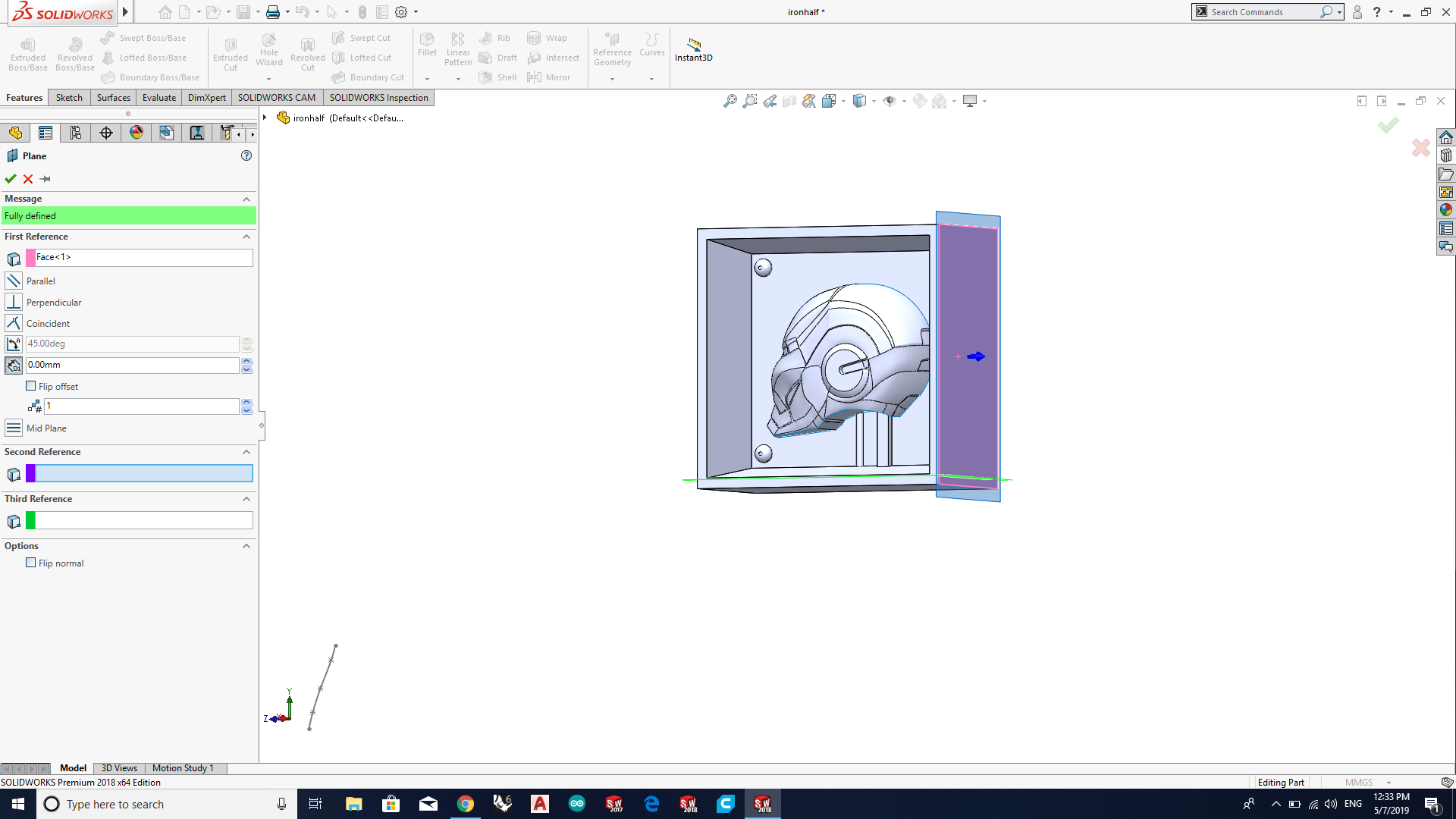Select the Parallel constraint icon
The image size is (1456, 819).
14,281
